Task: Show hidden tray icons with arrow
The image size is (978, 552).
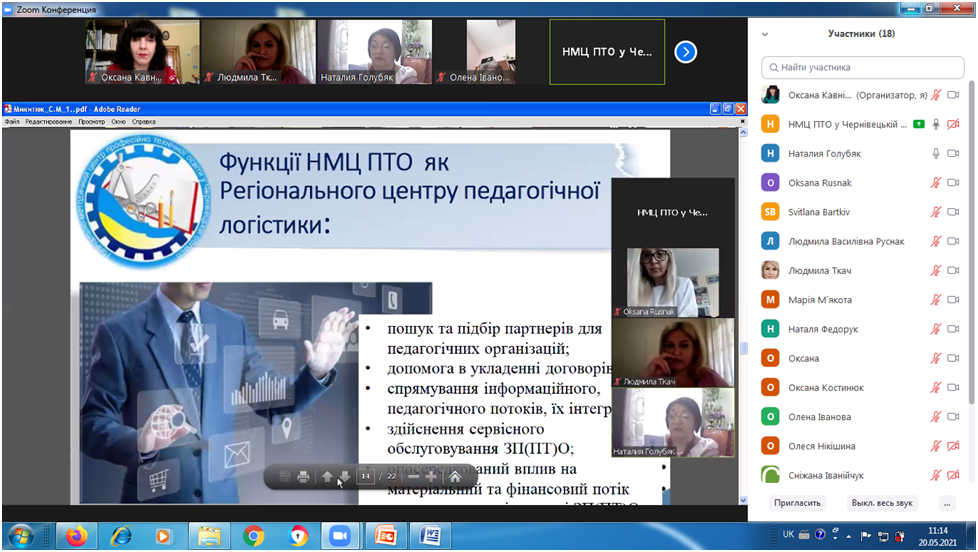Action: coord(849,536)
